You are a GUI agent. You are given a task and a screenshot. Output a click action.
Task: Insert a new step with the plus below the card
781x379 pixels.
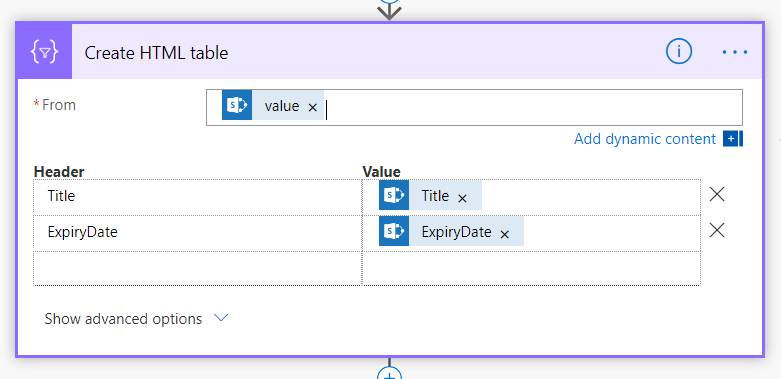coord(390,373)
